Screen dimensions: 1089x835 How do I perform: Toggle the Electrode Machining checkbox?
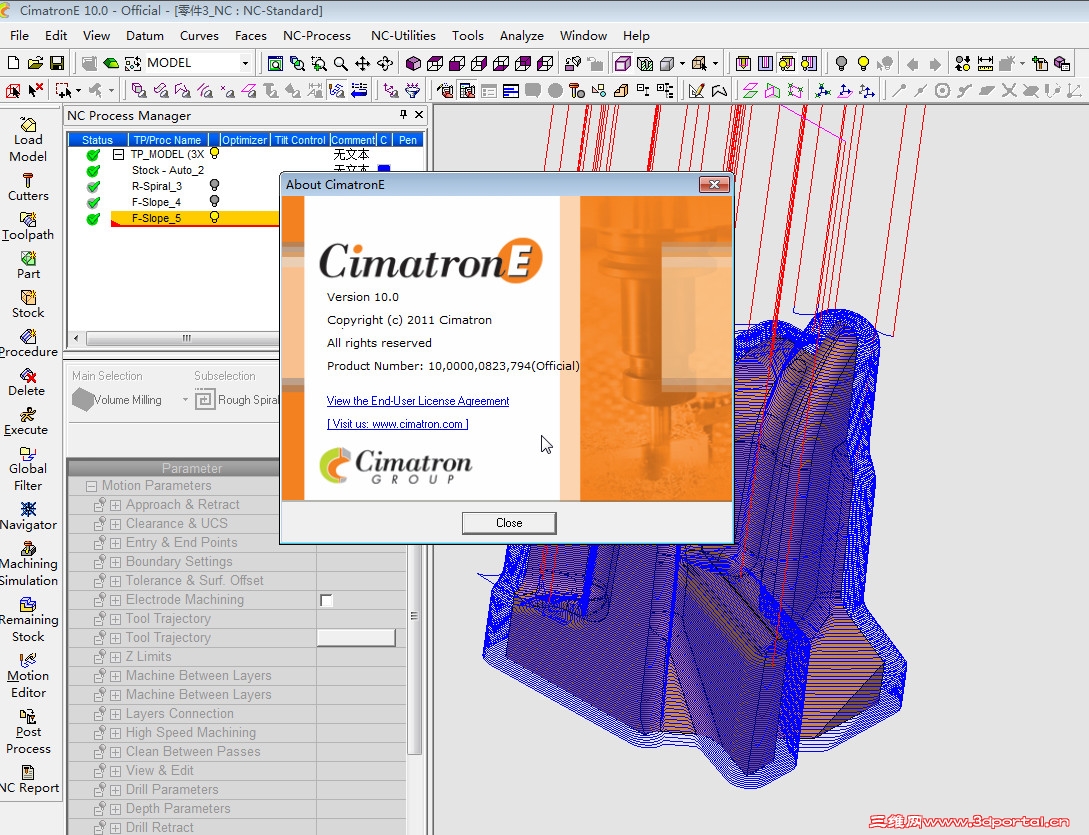[326, 600]
